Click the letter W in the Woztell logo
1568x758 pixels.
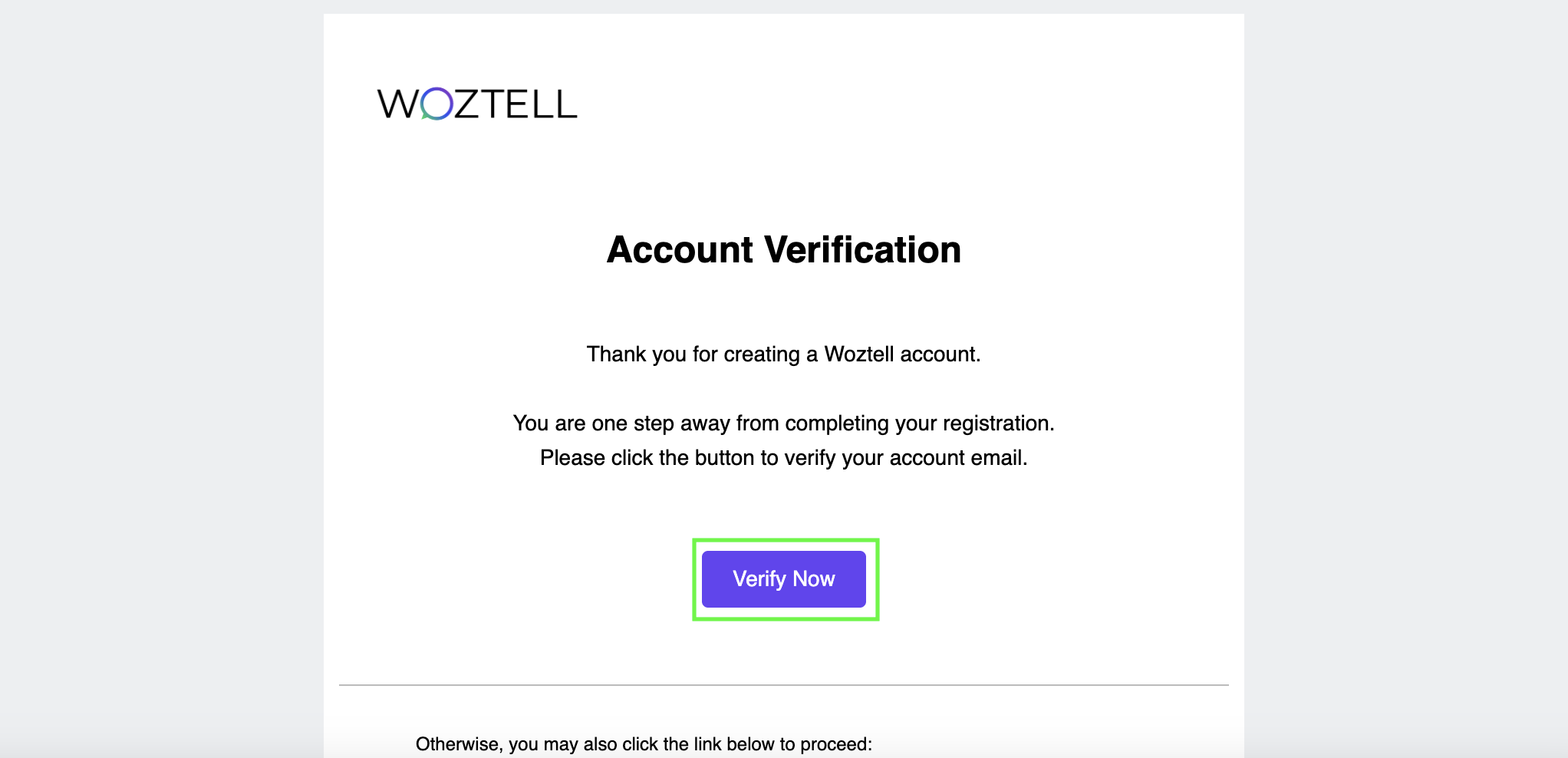398,104
